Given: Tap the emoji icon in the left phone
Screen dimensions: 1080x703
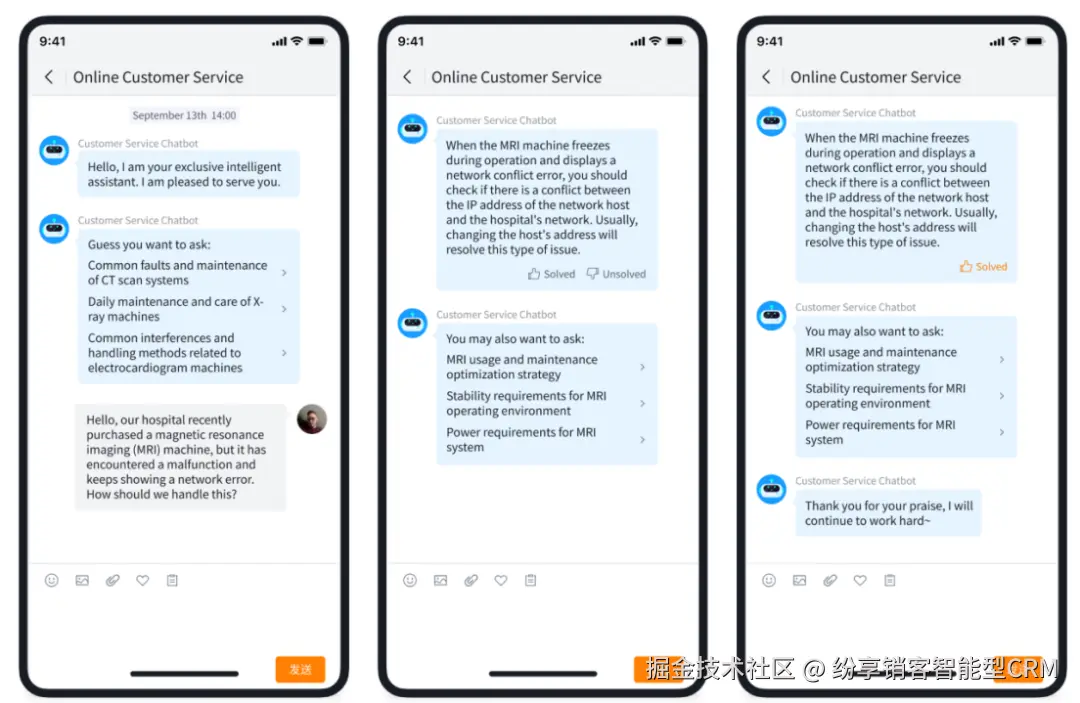Looking at the screenshot, I should tap(52, 580).
